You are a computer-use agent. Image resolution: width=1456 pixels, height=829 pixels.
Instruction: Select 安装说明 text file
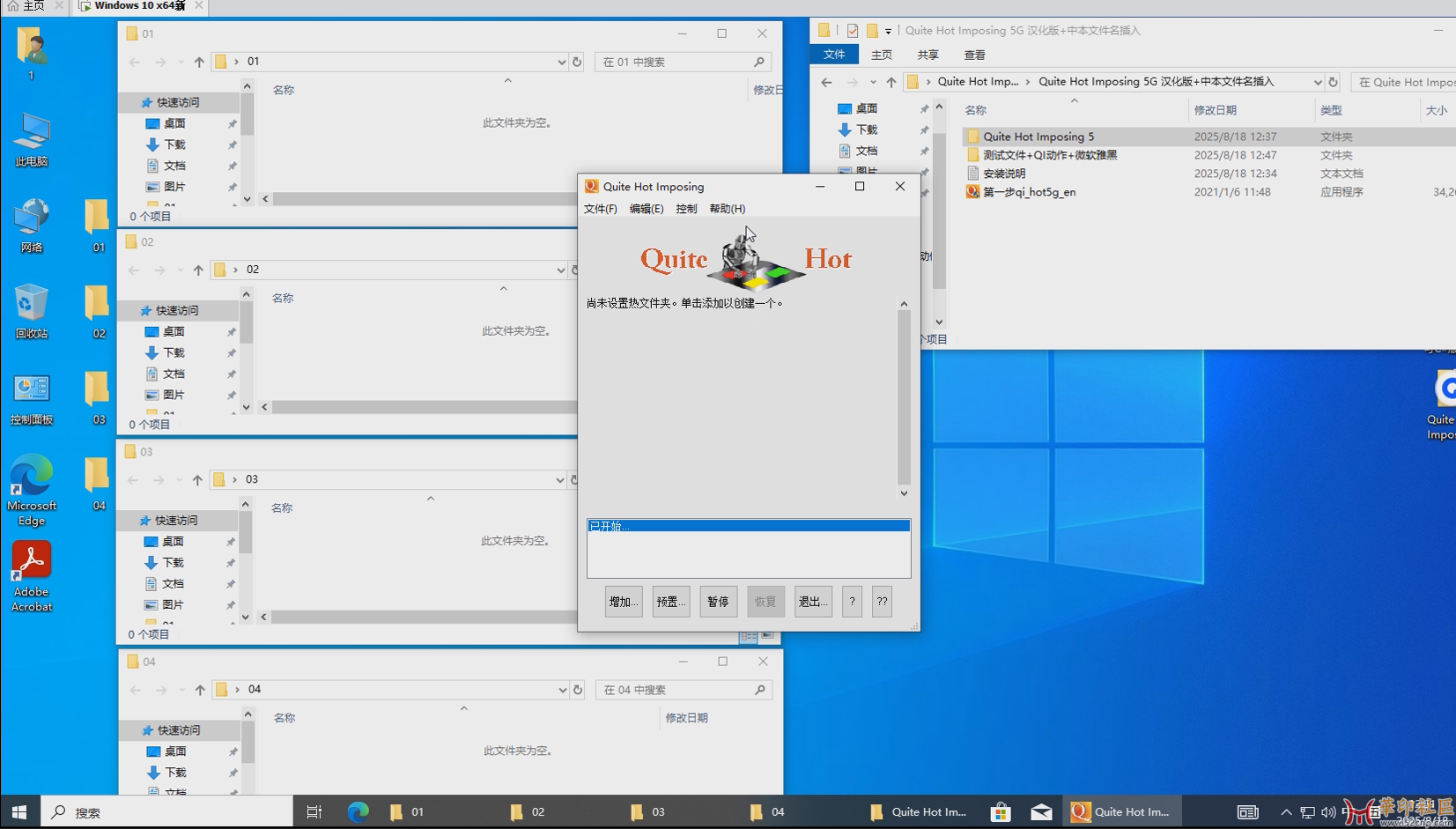pos(1004,174)
